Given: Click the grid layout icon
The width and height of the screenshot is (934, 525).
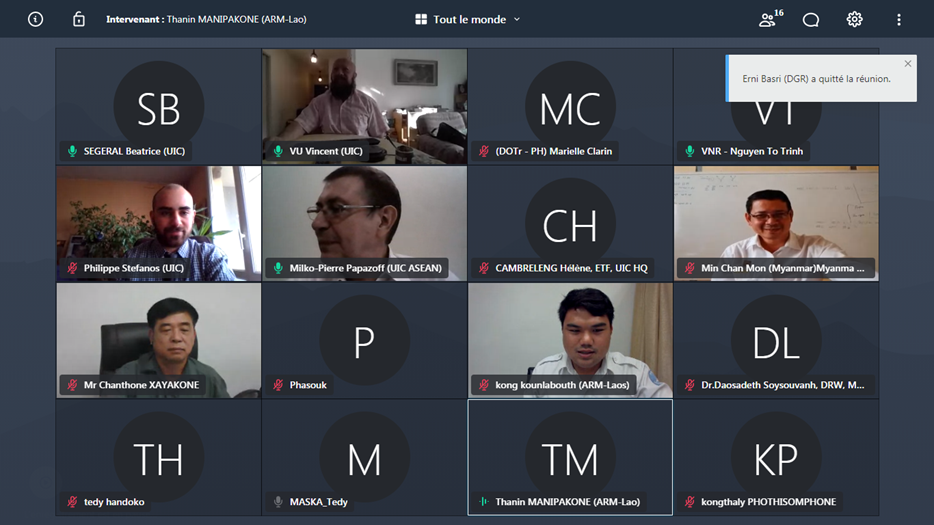Looking at the screenshot, I should (421, 20).
